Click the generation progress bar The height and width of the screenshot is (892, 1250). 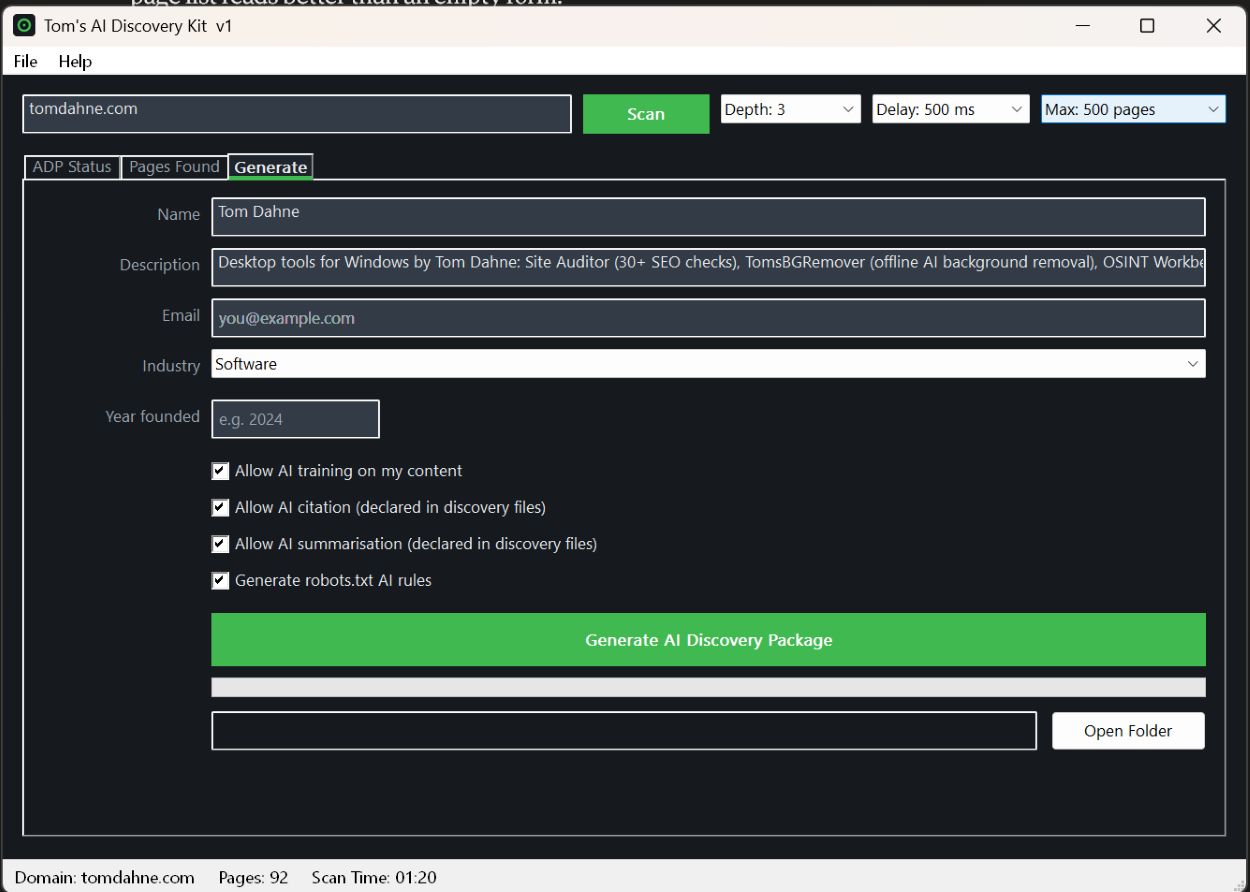coord(708,687)
